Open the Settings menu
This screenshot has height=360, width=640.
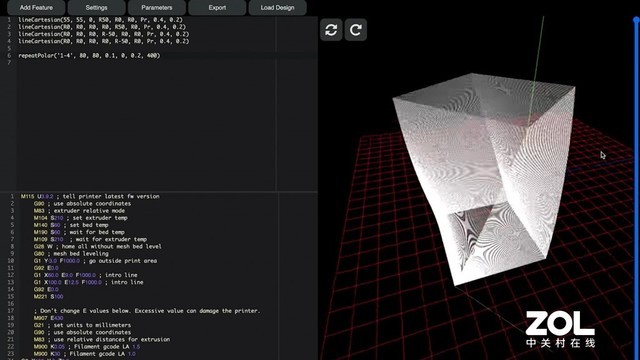[97, 7]
